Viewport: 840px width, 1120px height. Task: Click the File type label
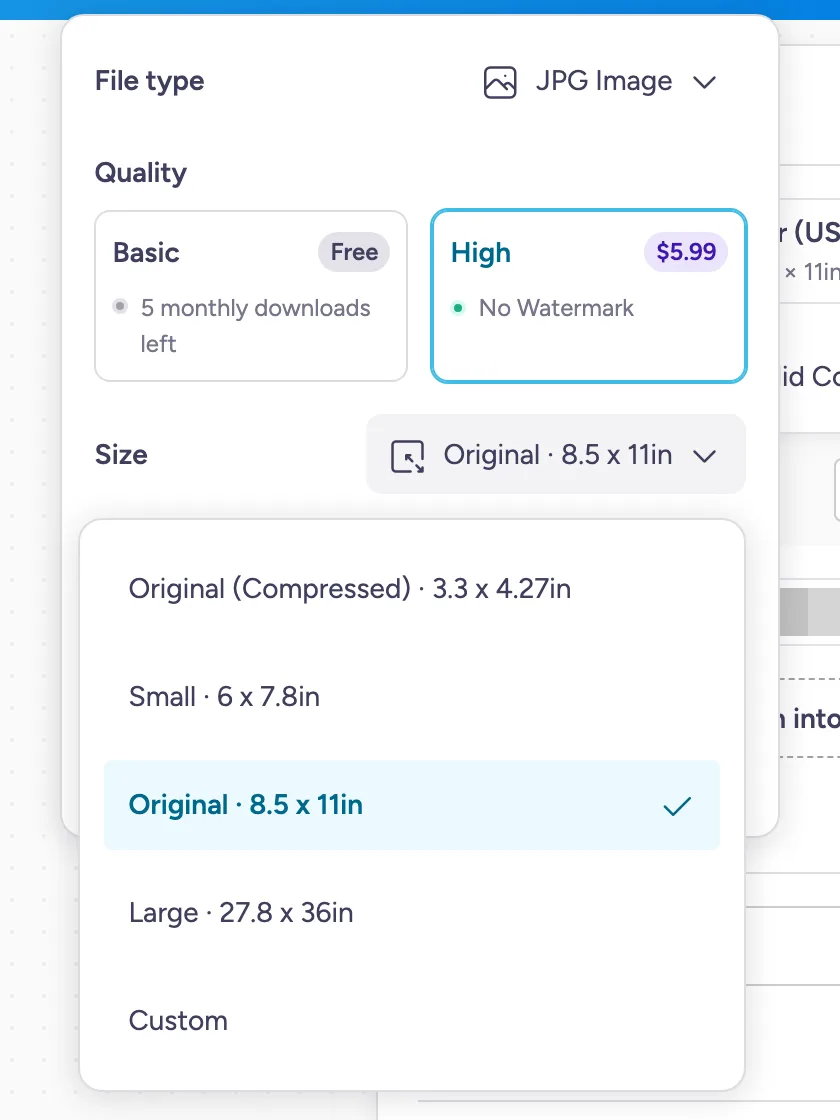coord(149,81)
